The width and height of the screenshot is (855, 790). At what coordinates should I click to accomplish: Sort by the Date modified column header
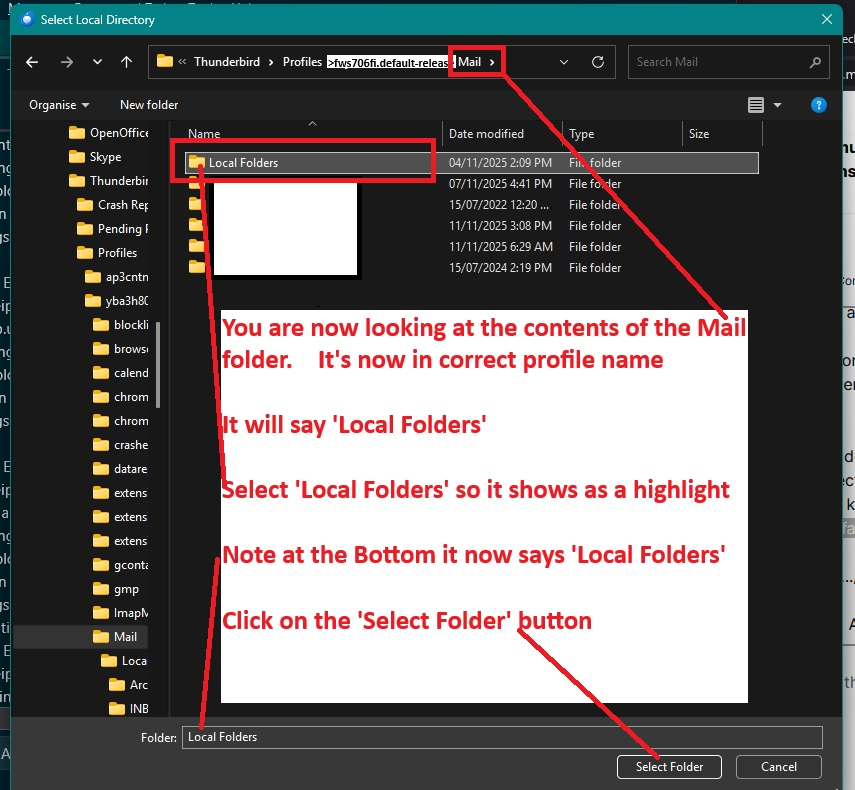point(486,134)
